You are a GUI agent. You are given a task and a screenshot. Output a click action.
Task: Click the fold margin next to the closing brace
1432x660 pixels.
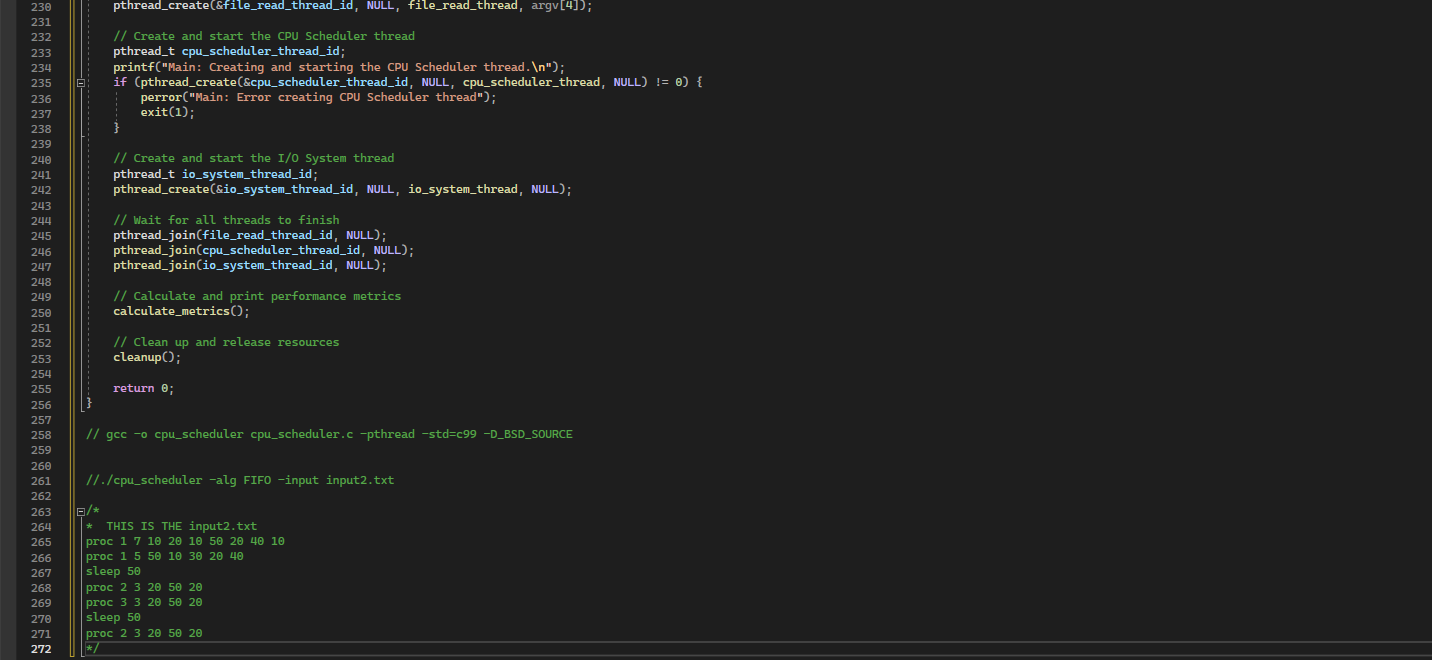80,402
